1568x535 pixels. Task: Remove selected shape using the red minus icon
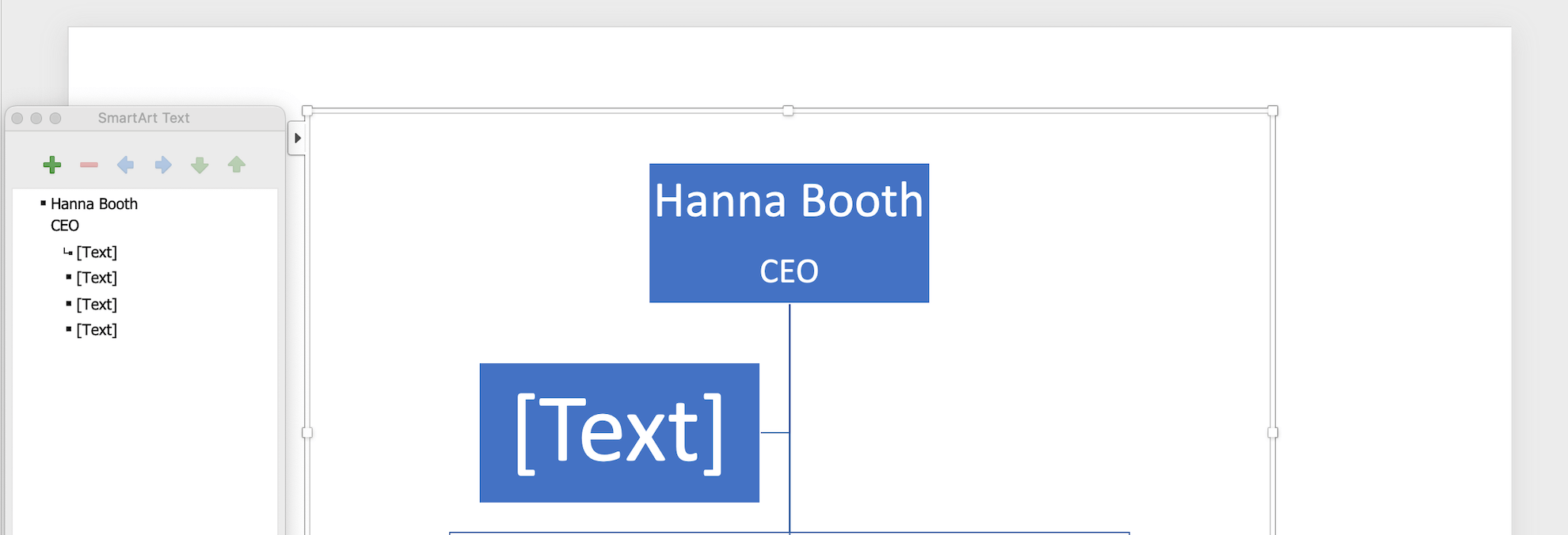coord(89,165)
